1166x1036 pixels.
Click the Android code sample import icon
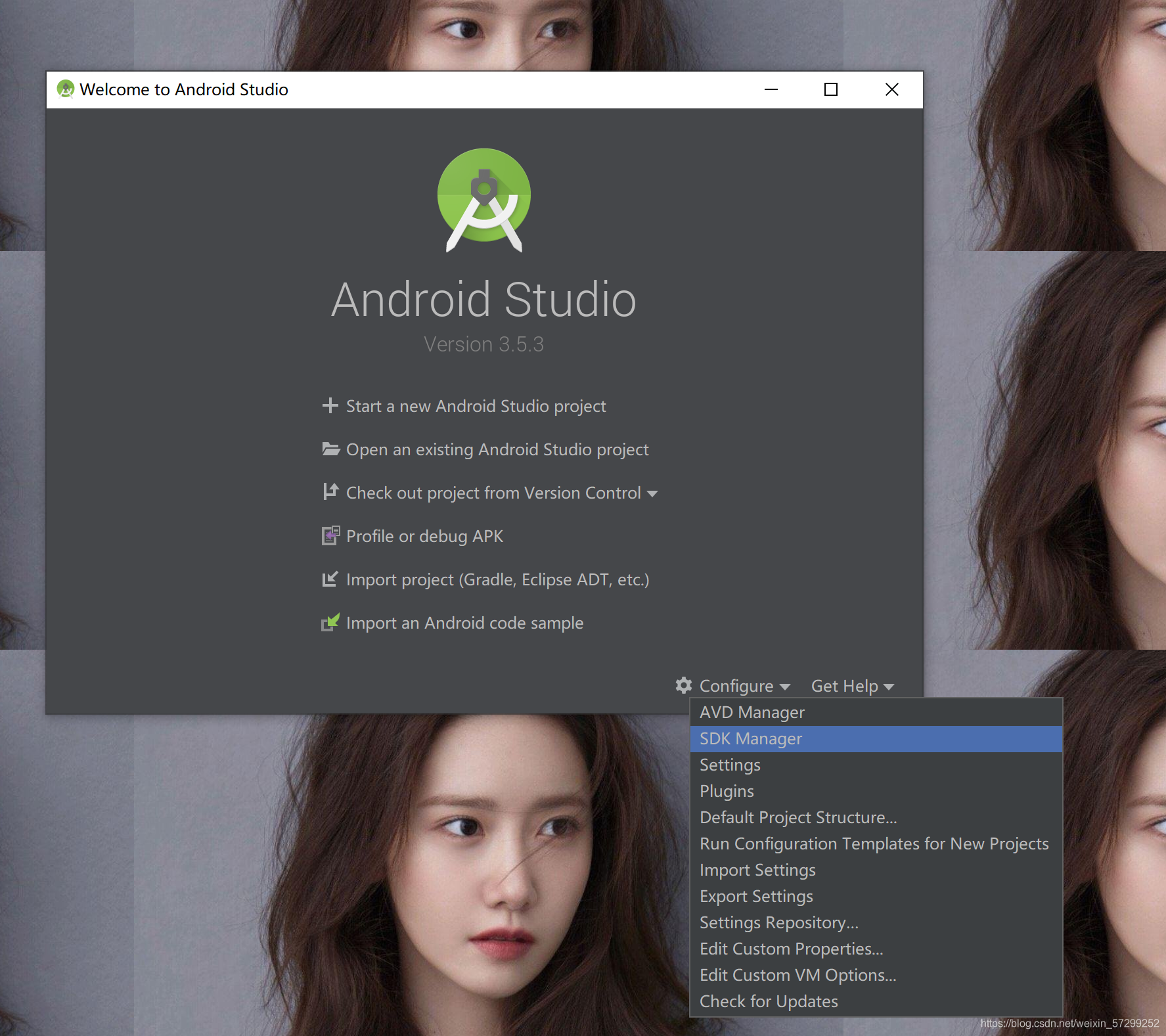[330, 622]
